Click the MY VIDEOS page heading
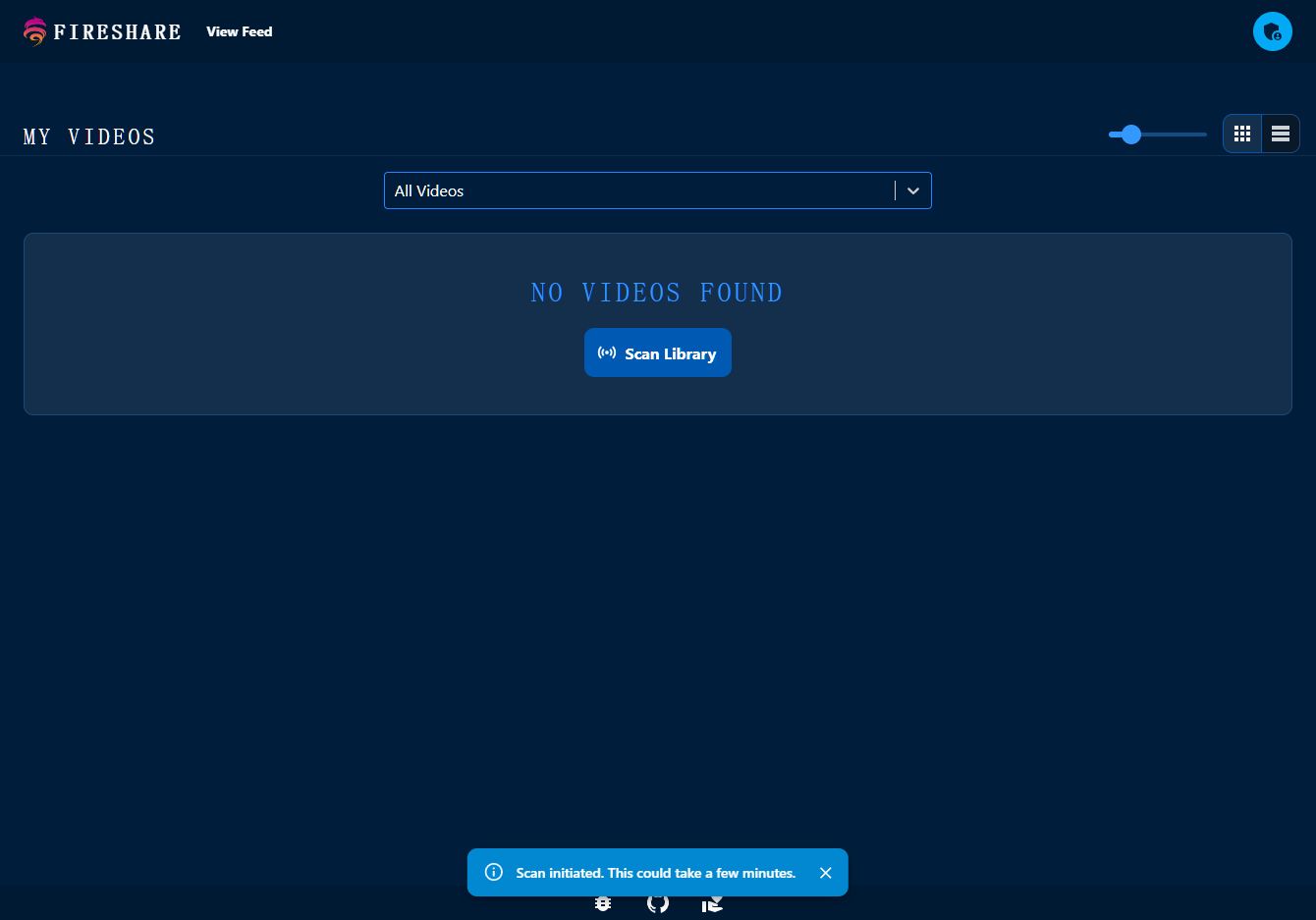1316x920 pixels. pos(88,136)
